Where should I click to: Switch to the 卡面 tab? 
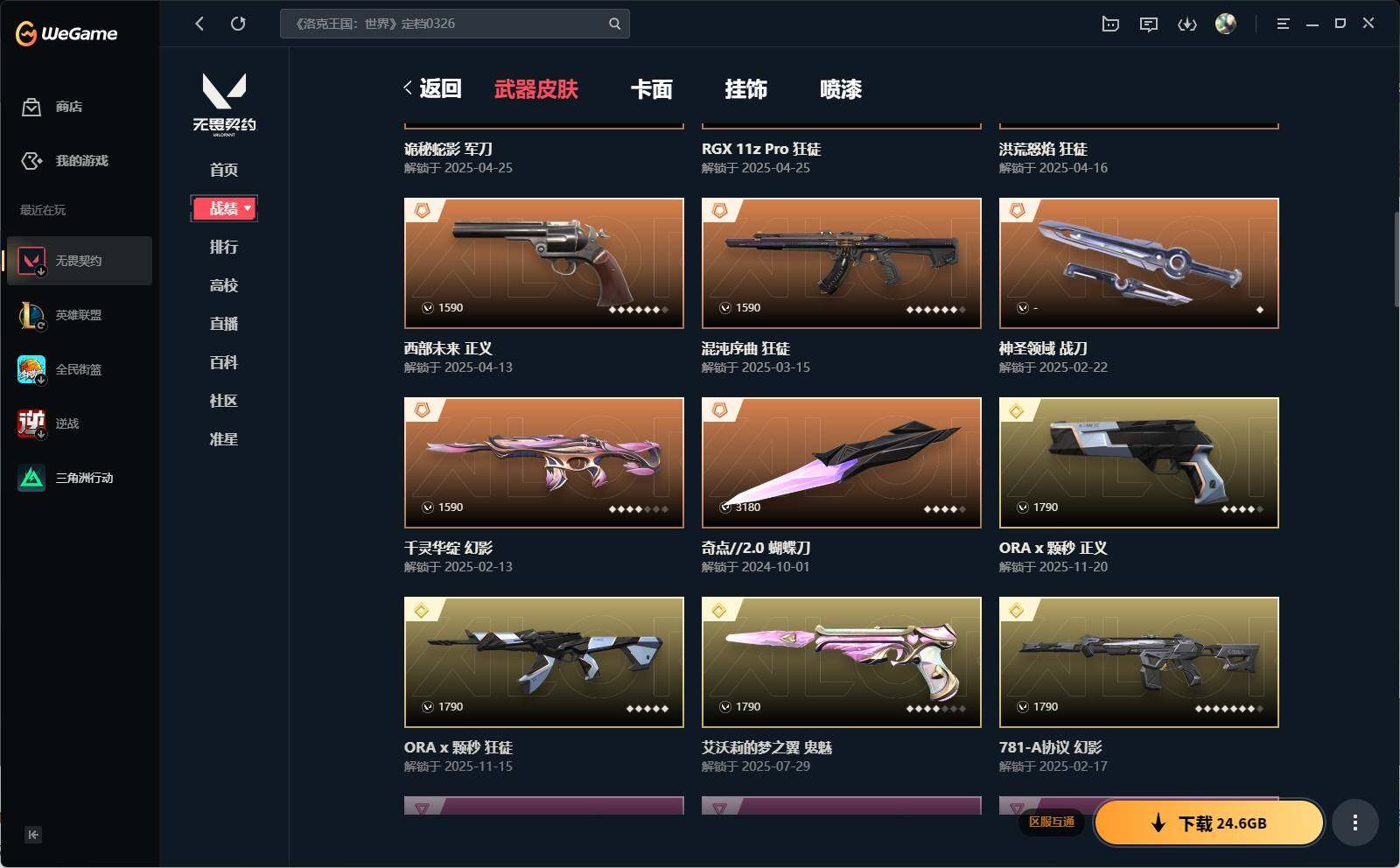[x=652, y=89]
